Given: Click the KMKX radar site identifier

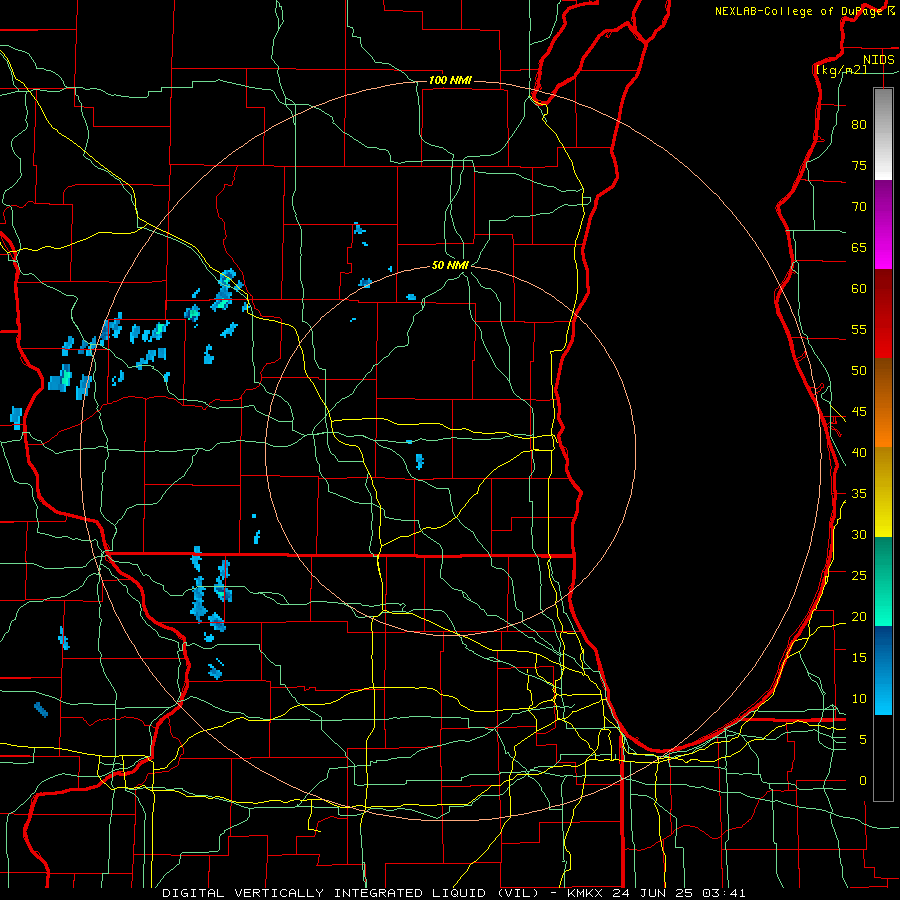Looking at the screenshot, I should (586, 893).
